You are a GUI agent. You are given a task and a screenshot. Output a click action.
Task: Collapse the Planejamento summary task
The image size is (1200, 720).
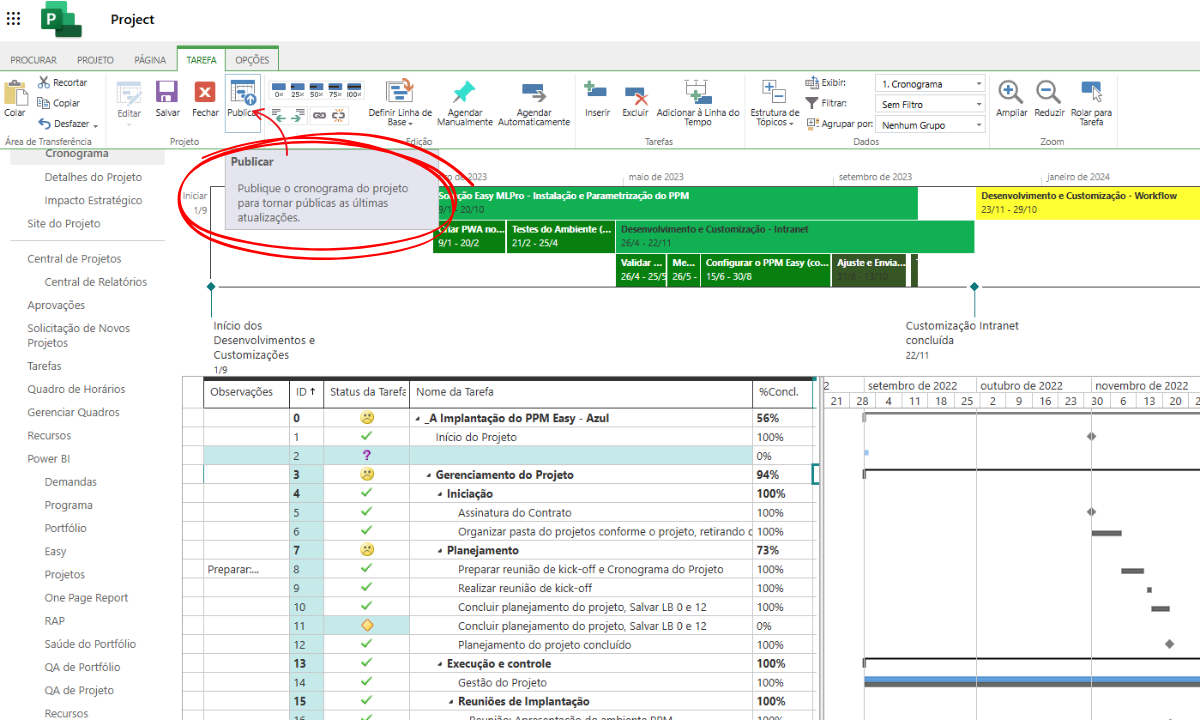(x=440, y=551)
